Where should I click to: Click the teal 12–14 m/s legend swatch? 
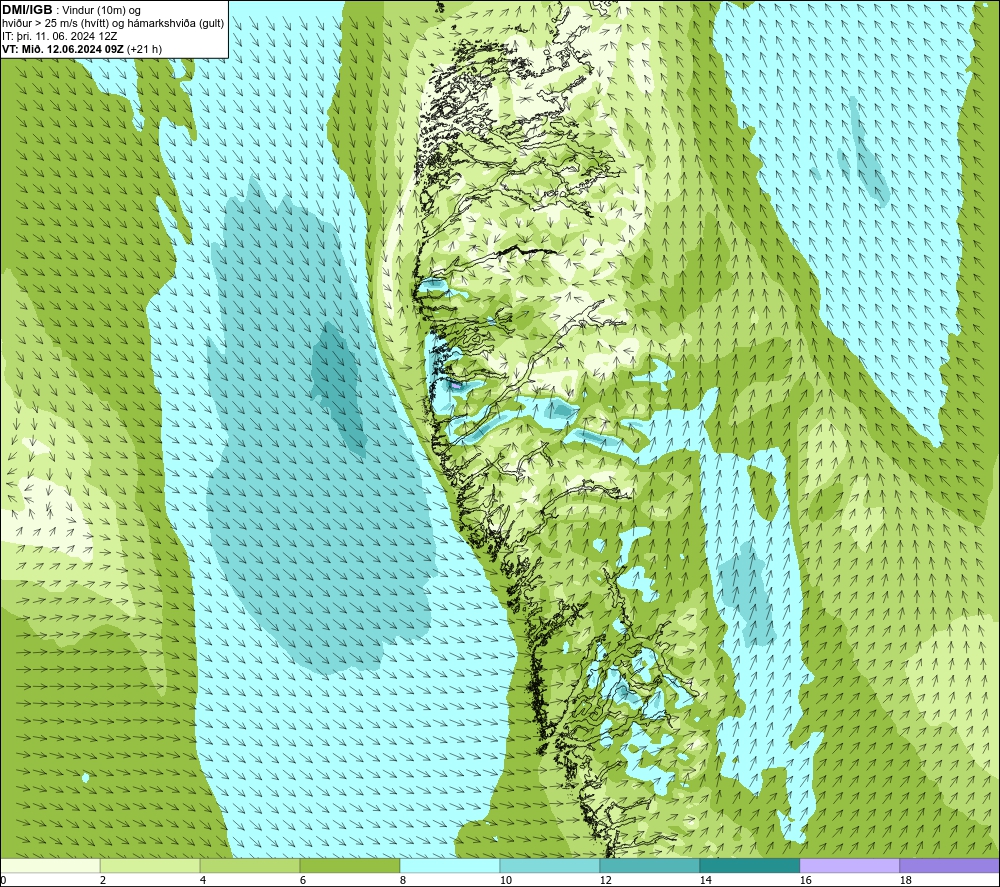coord(649,866)
